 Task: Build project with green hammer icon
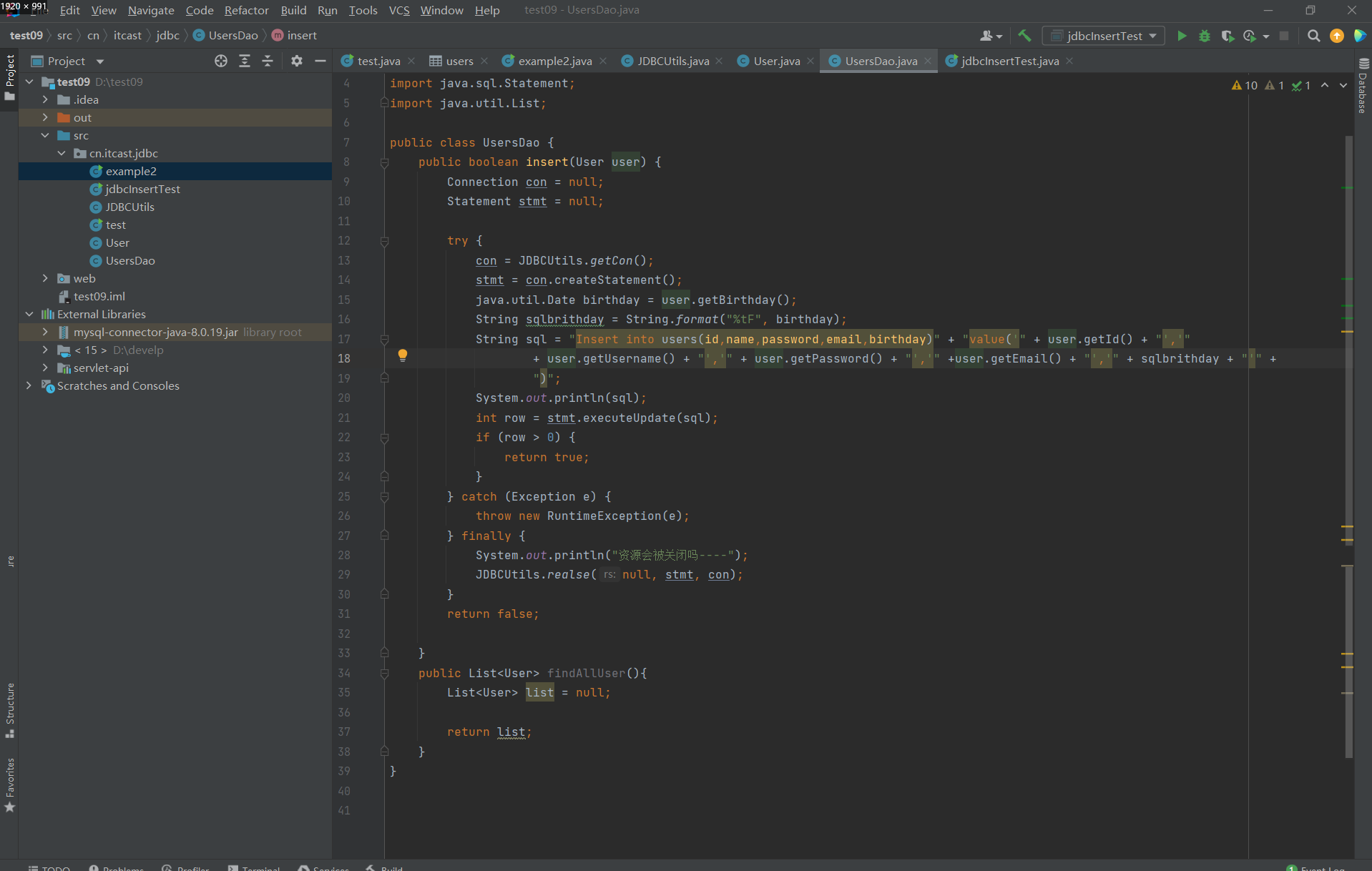pyautogui.click(x=1024, y=36)
